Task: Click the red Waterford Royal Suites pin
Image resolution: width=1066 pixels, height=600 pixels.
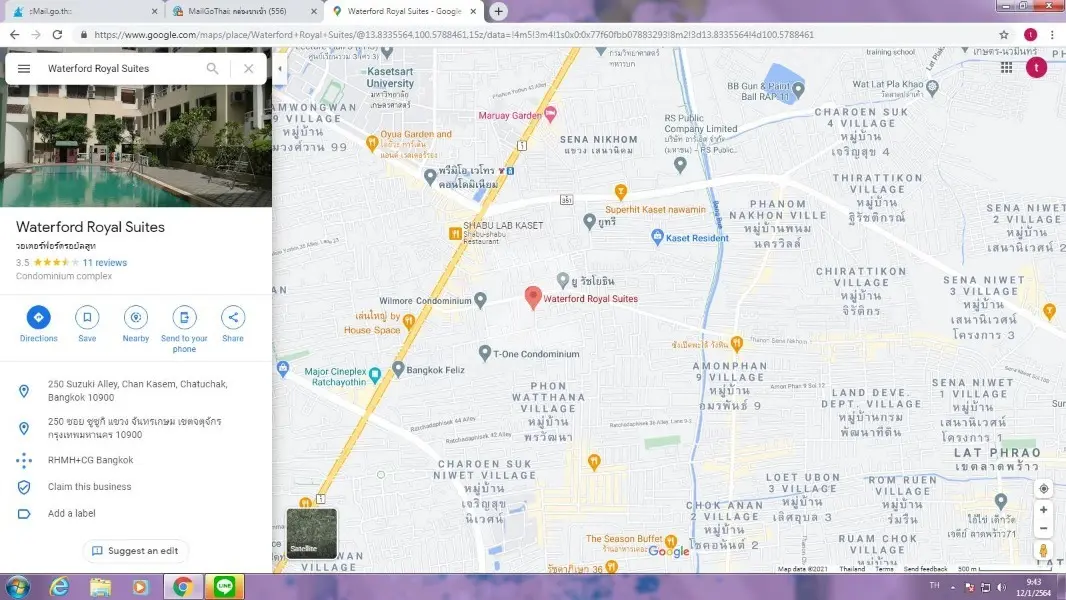Action: pyautogui.click(x=533, y=298)
